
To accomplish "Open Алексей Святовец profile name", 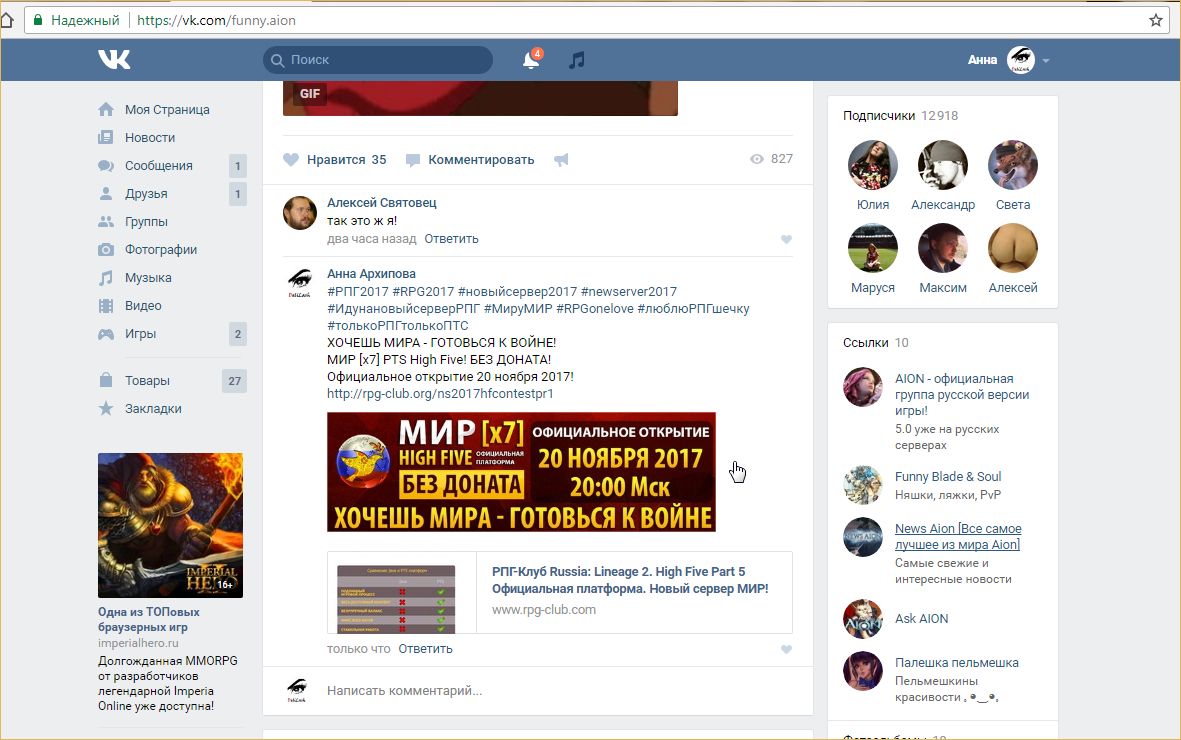I will point(382,203).
